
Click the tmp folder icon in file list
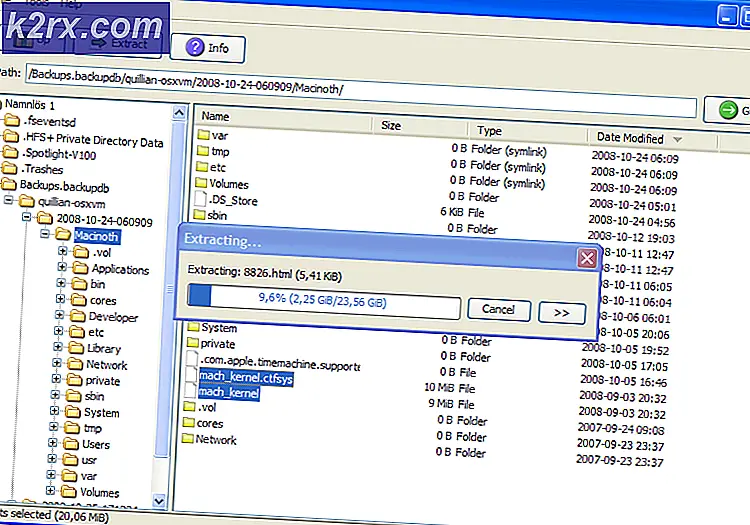203,151
